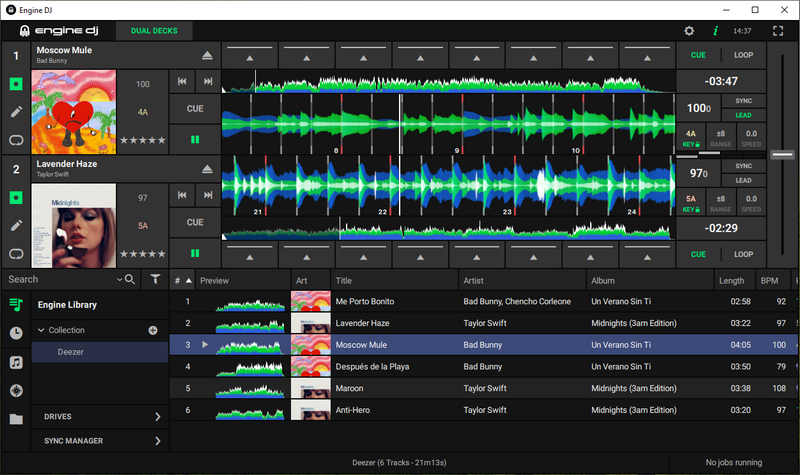Change pitch range ±8 on deck 1
Screen dimensions: 800x475
tap(720, 138)
